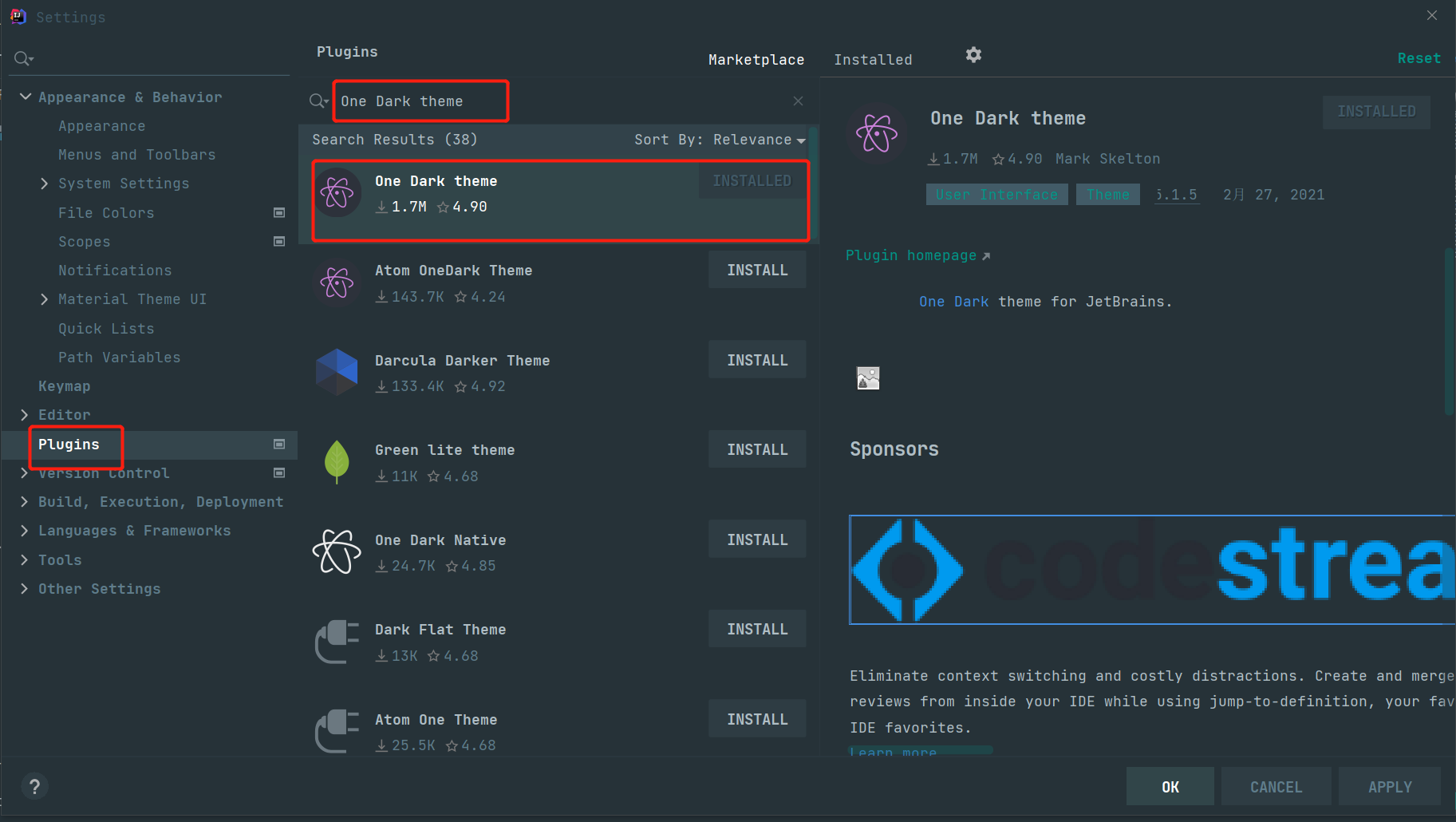Image resolution: width=1456 pixels, height=822 pixels.
Task: Clear the plugin search field
Action: [x=798, y=101]
